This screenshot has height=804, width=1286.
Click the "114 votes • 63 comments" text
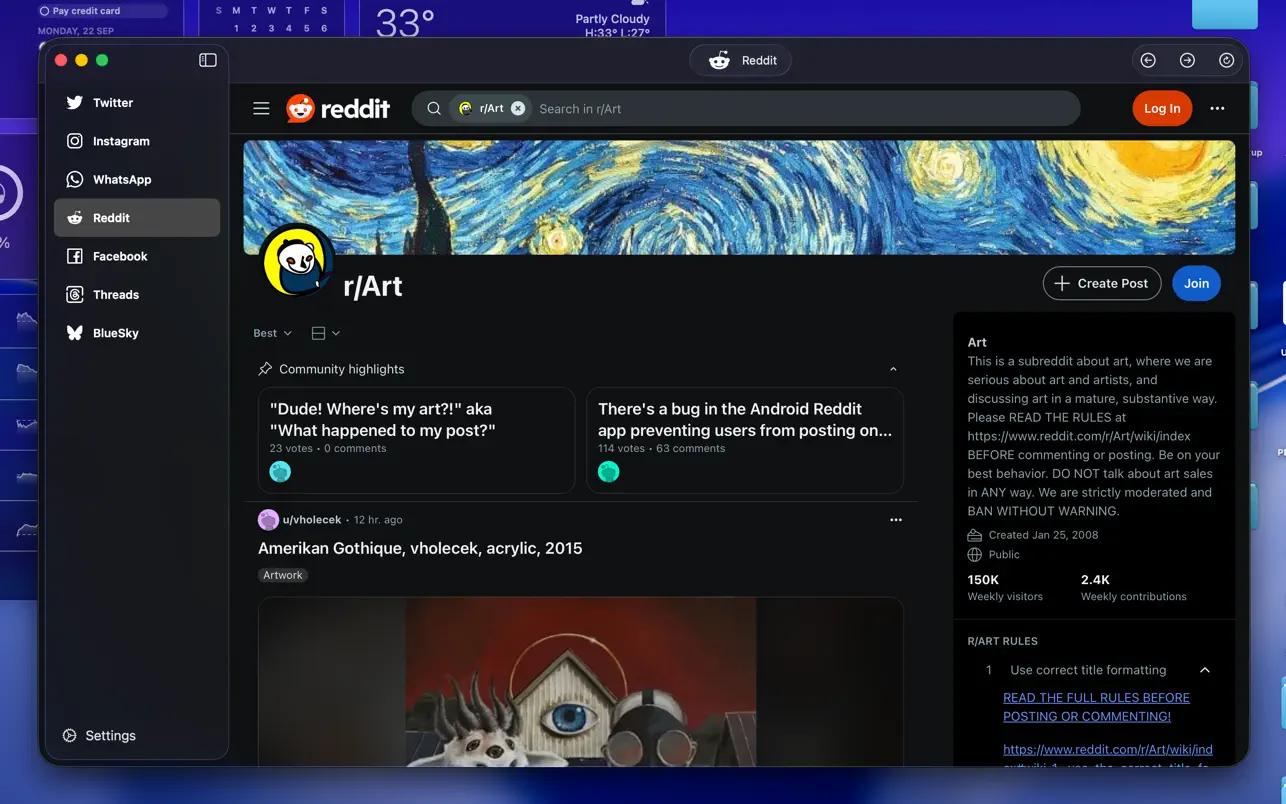662,448
